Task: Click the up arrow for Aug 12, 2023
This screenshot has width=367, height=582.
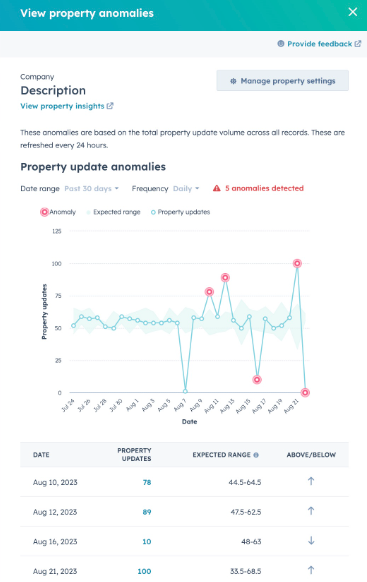Action: pyautogui.click(x=311, y=511)
